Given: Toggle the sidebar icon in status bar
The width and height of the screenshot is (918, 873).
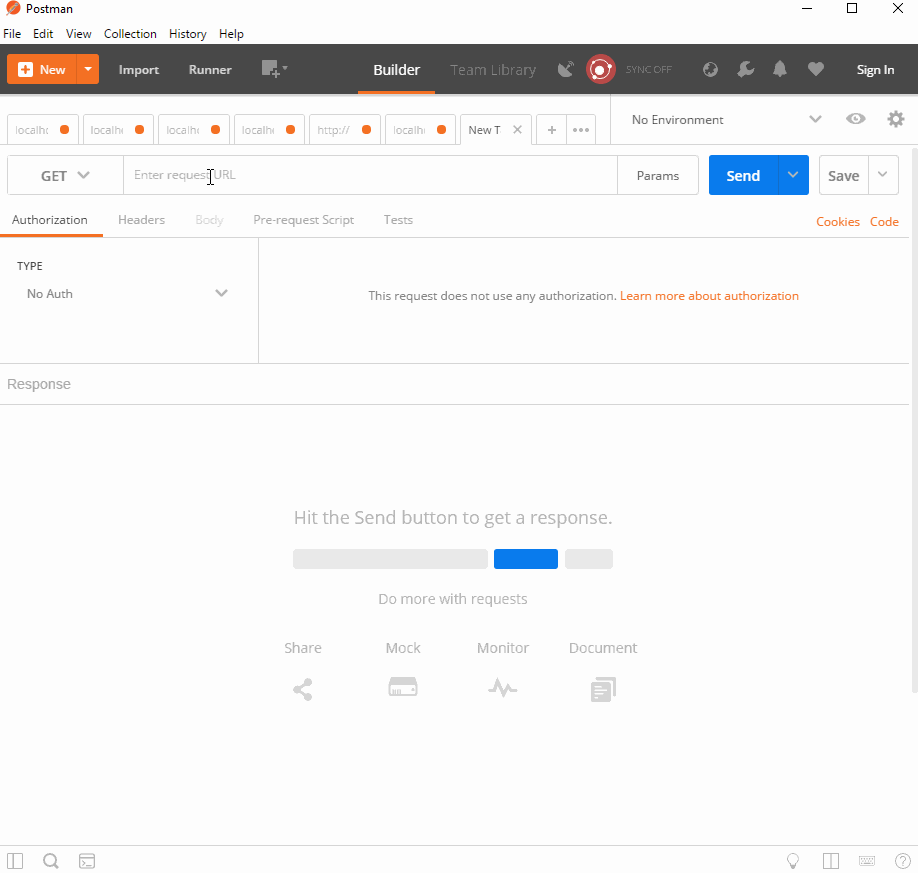Looking at the screenshot, I should coord(15,861).
